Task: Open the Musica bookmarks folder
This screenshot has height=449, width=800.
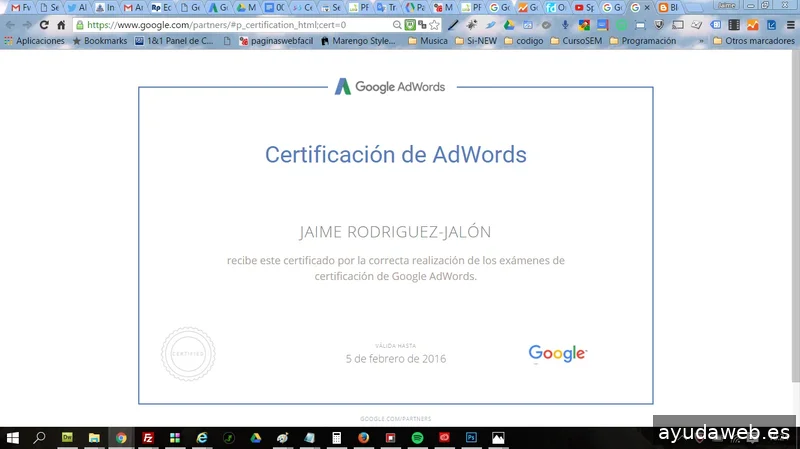Action: [428, 41]
